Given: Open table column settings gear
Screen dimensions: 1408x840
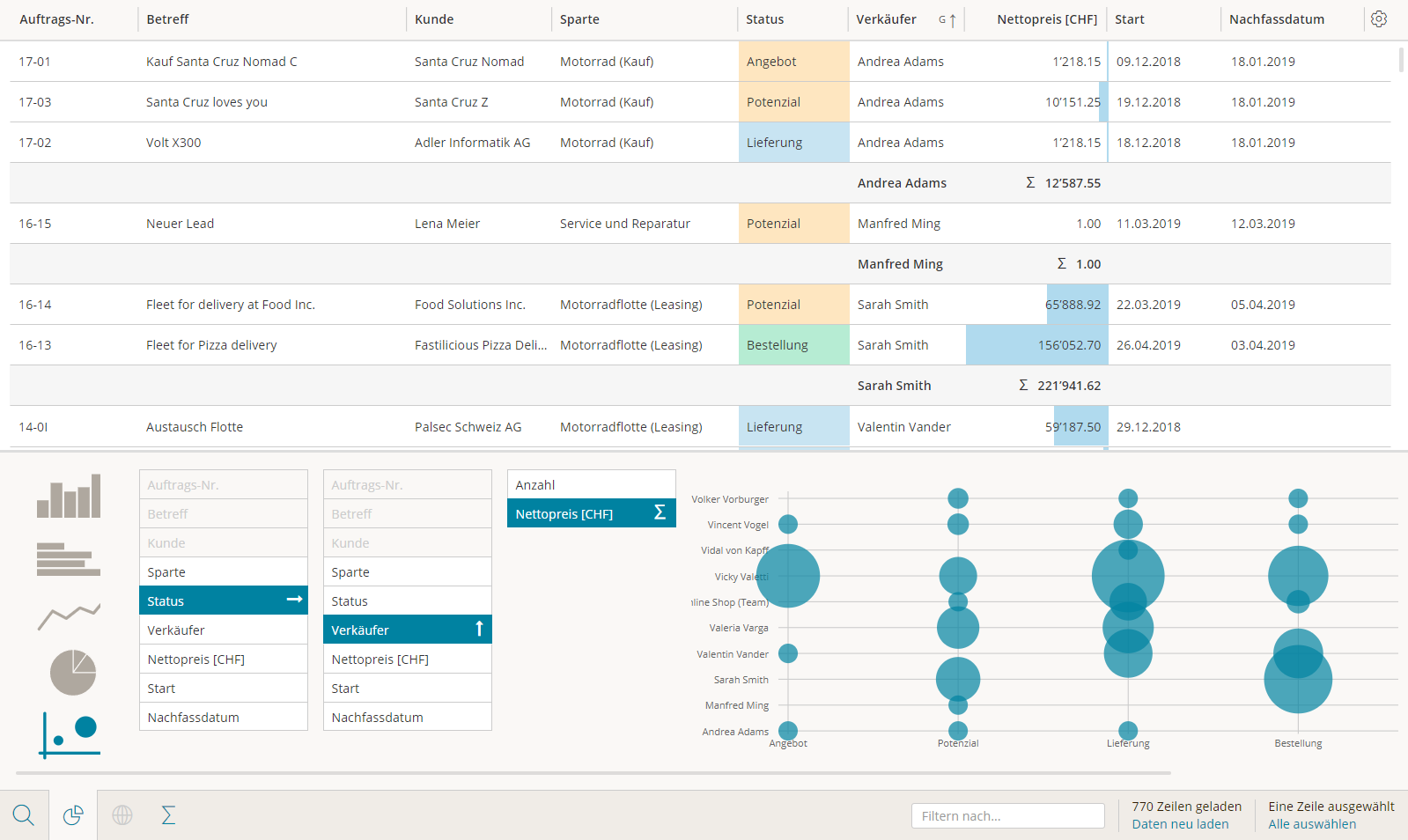Looking at the screenshot, I should 1379,19.
